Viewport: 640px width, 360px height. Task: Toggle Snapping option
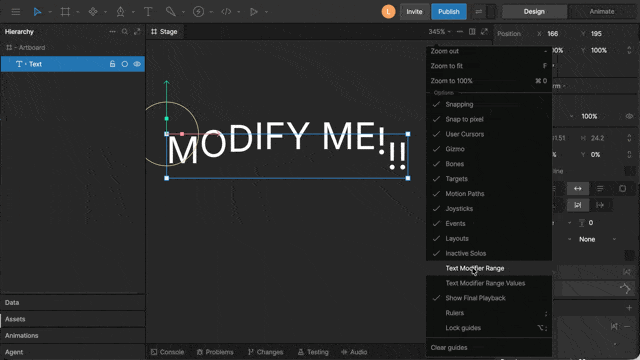[x=489, y=104]
